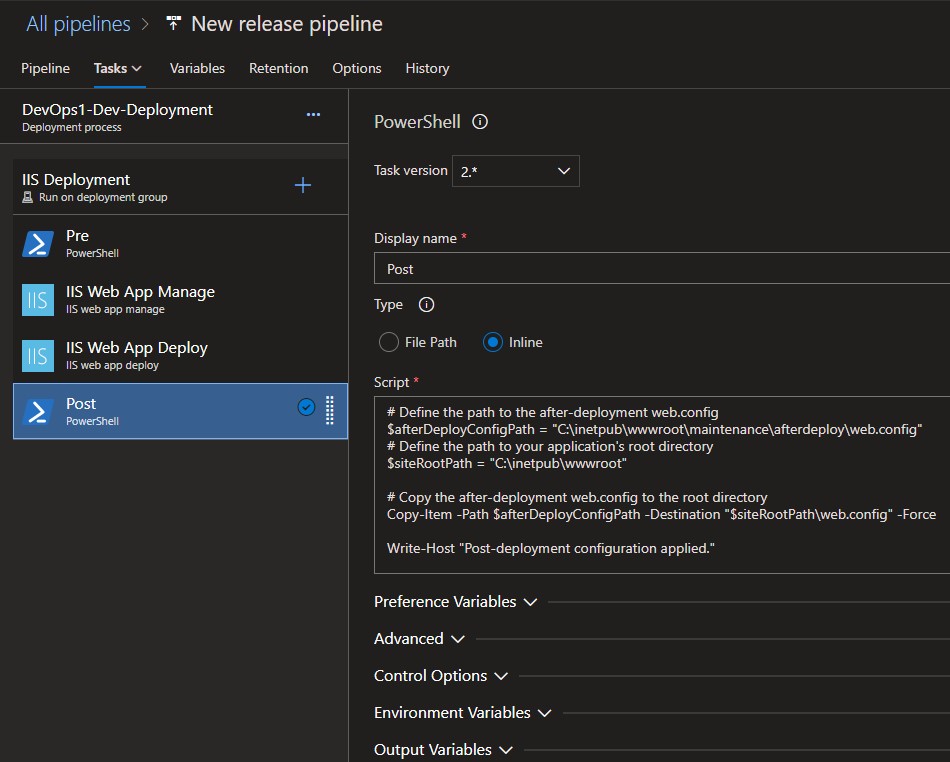Click the Write-Host line in script
950x762 pixels.
(551, 548)
